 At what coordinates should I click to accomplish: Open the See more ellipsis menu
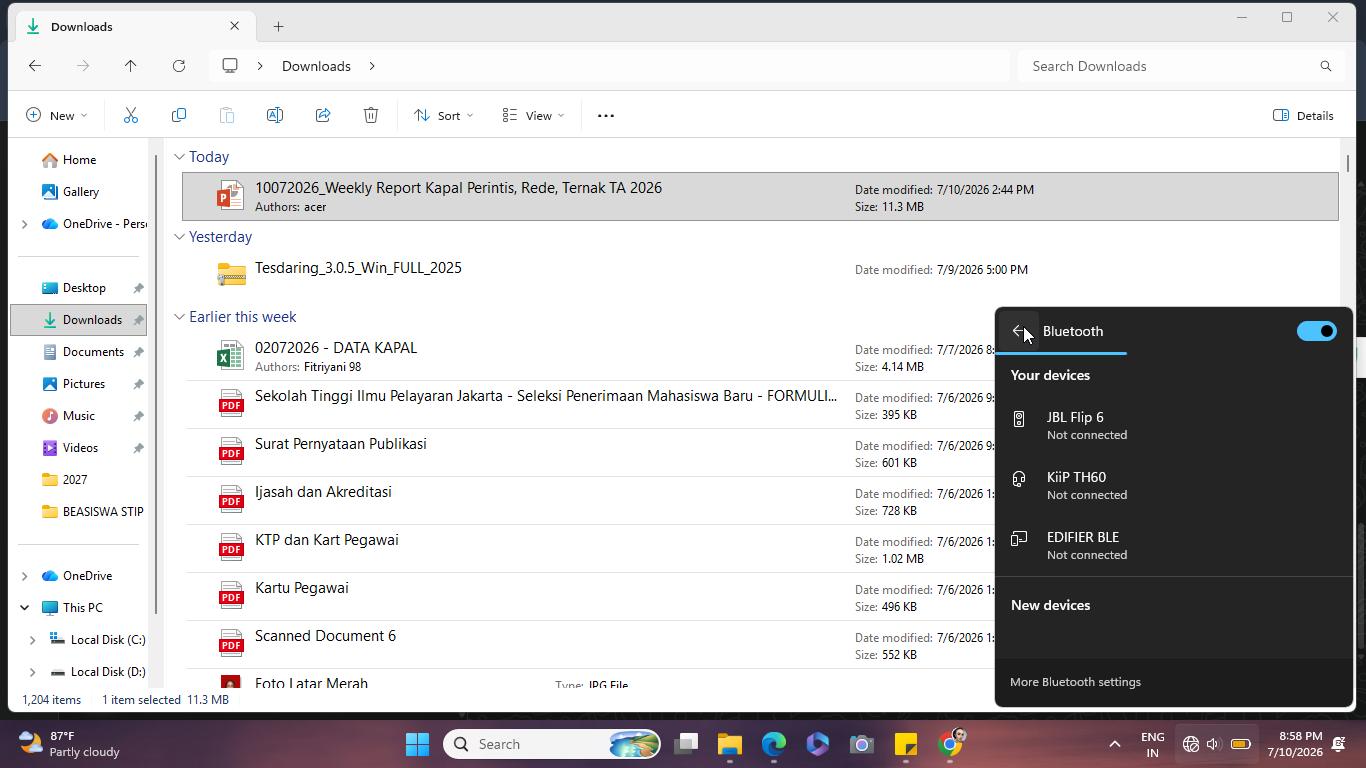coord(606,115)
